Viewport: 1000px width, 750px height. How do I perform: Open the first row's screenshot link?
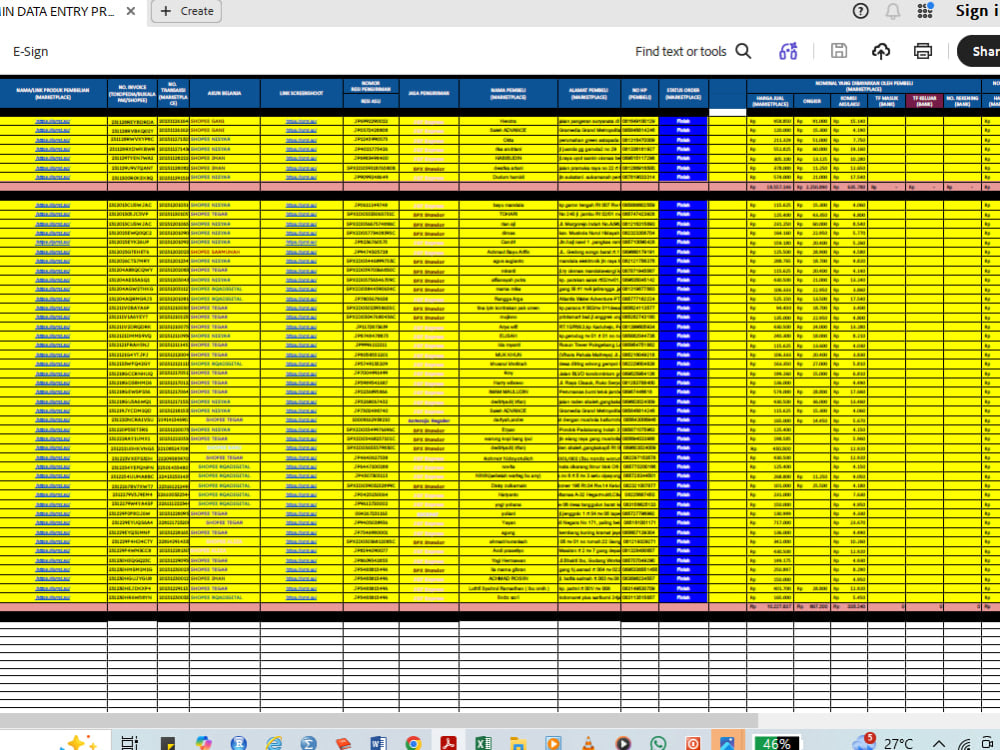coord(301,121)
